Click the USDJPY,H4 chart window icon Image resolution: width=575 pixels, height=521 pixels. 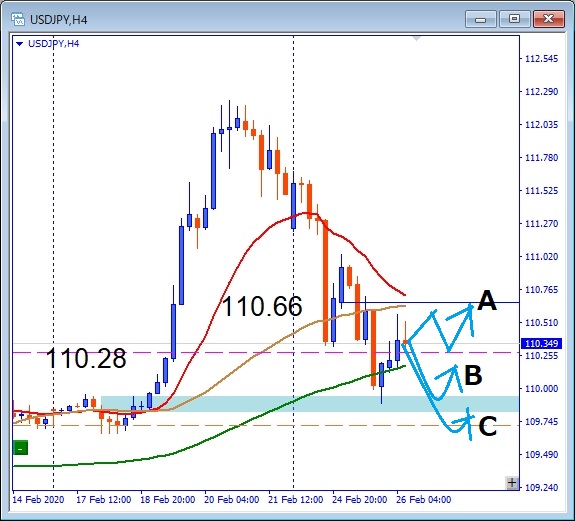coord(18,19)
